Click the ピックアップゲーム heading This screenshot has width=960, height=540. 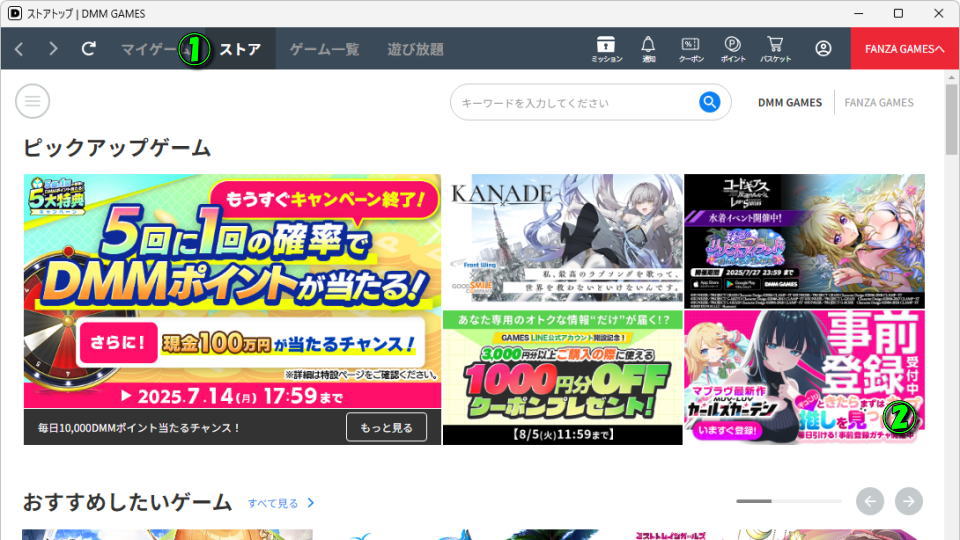tap(117, 148)
